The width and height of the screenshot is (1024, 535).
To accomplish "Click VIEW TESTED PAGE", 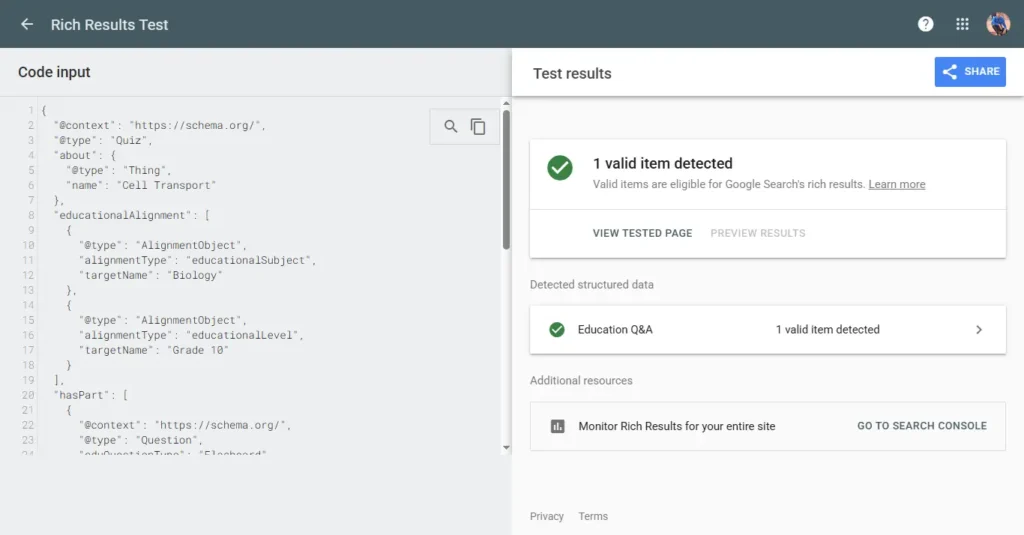I will point(642,233).
